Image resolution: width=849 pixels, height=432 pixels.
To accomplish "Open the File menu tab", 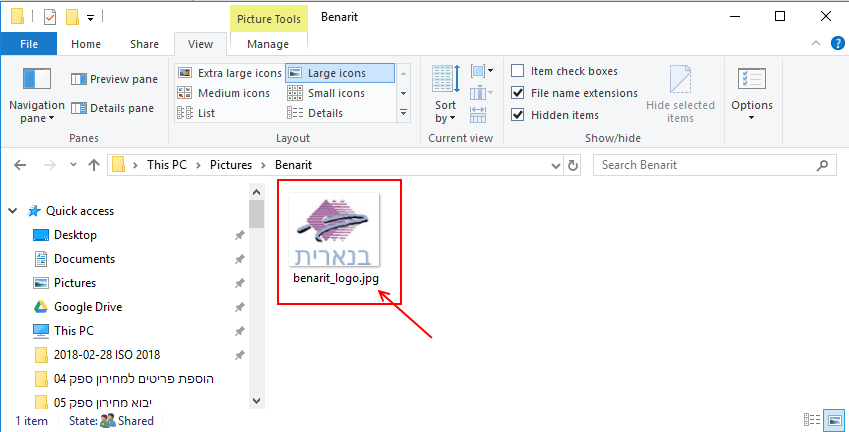I will [29, 44].
